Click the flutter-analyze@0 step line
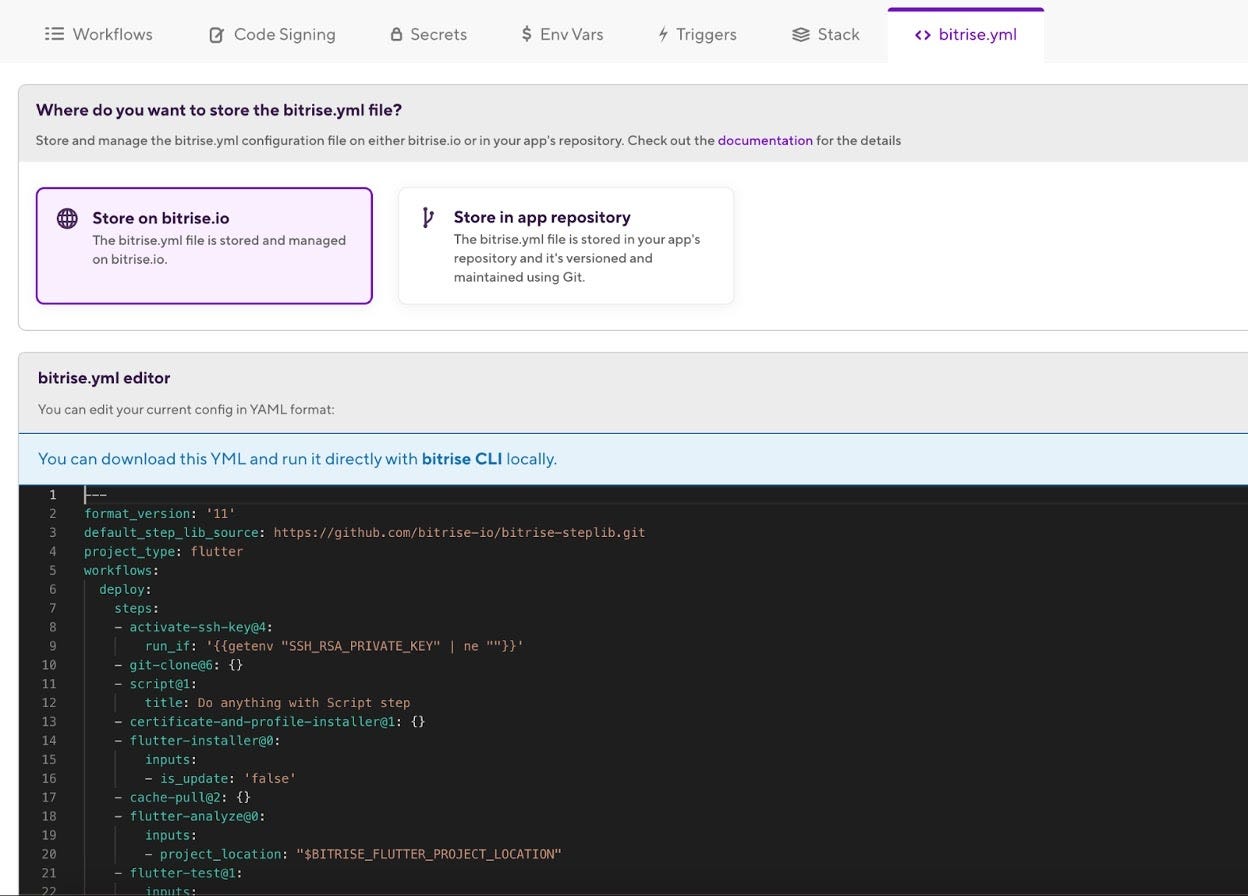The height and width of the screenshot is (896, 1248). [190, 817]
